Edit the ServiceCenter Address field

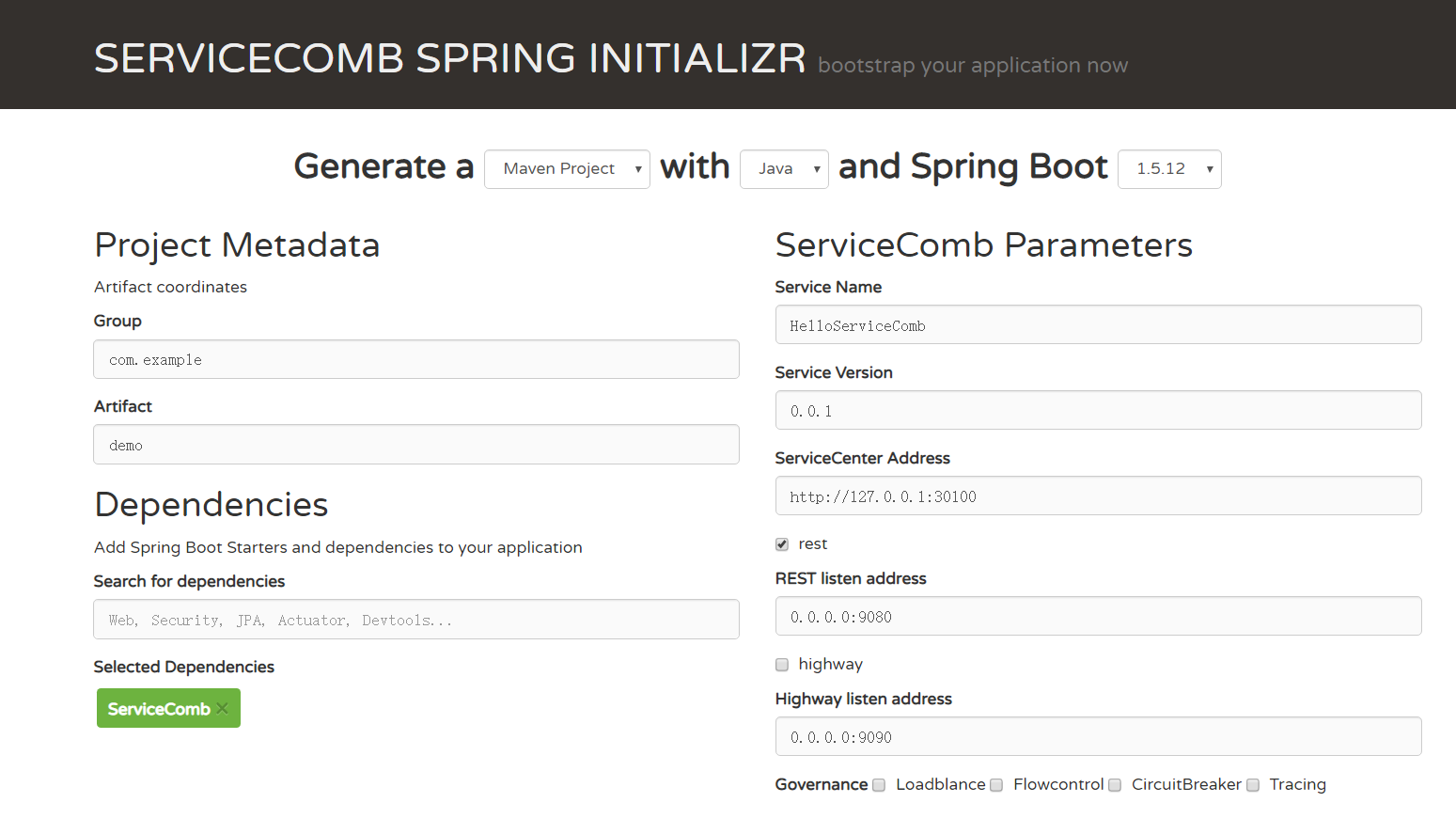1098,496
